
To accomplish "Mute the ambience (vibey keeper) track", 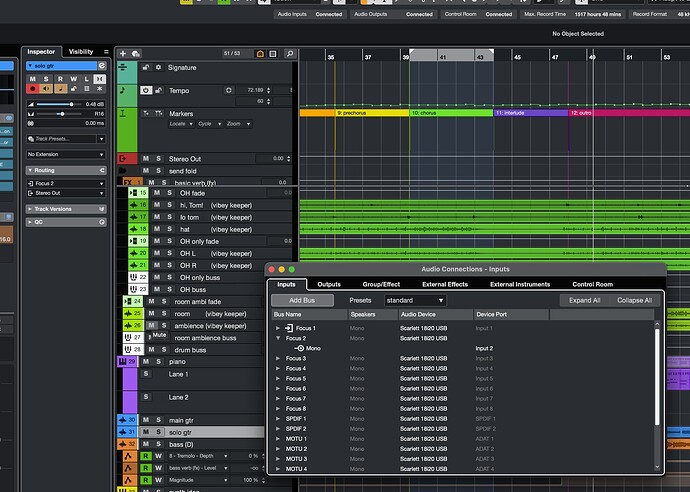I will pos(151,326).
